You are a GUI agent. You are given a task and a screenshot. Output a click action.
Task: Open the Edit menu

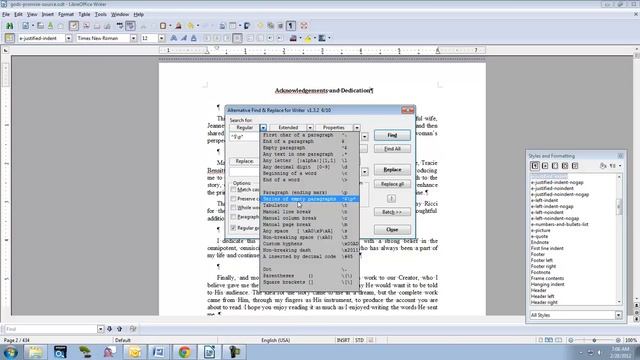[x=18, y=14]
